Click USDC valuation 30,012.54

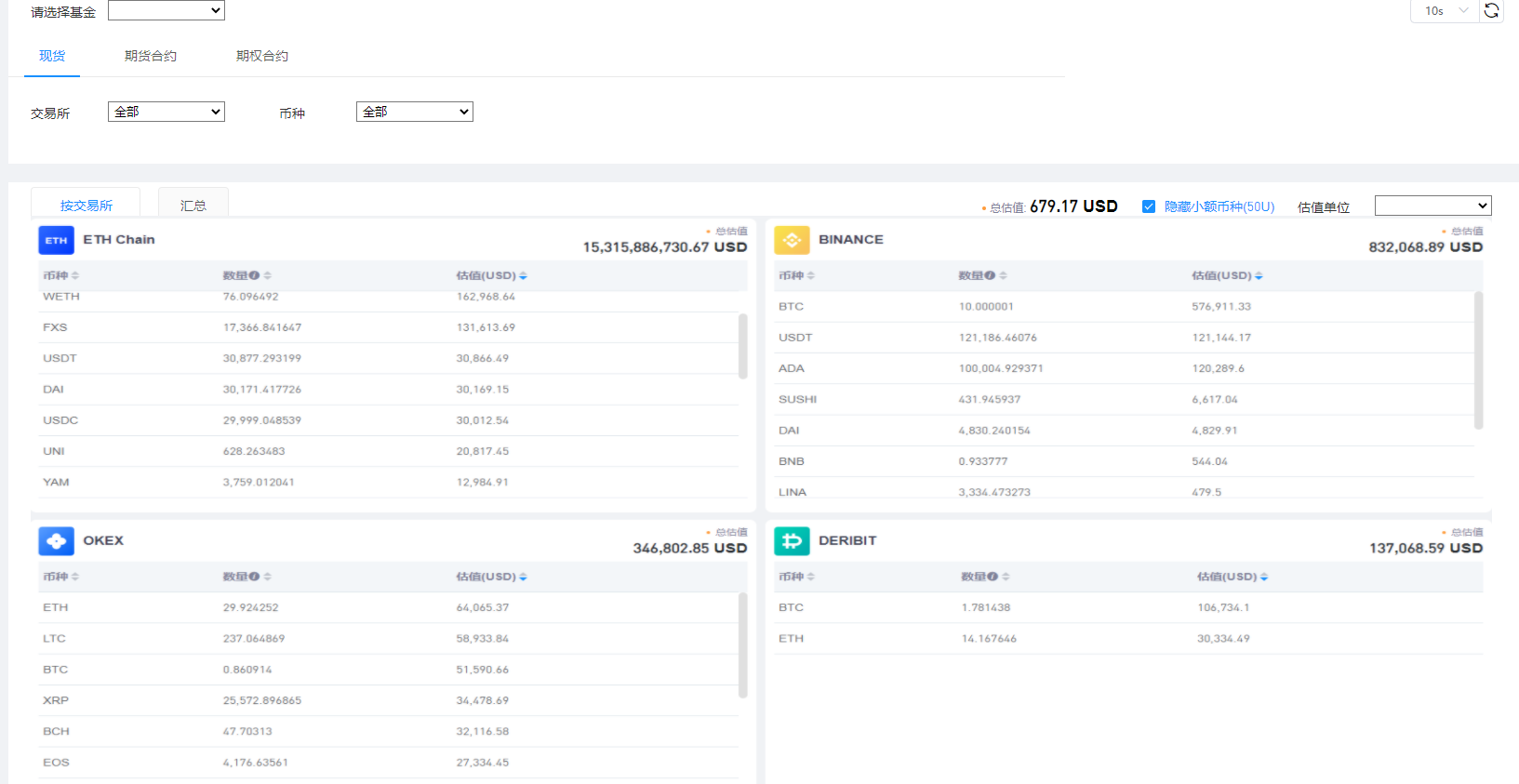point(482,420)
